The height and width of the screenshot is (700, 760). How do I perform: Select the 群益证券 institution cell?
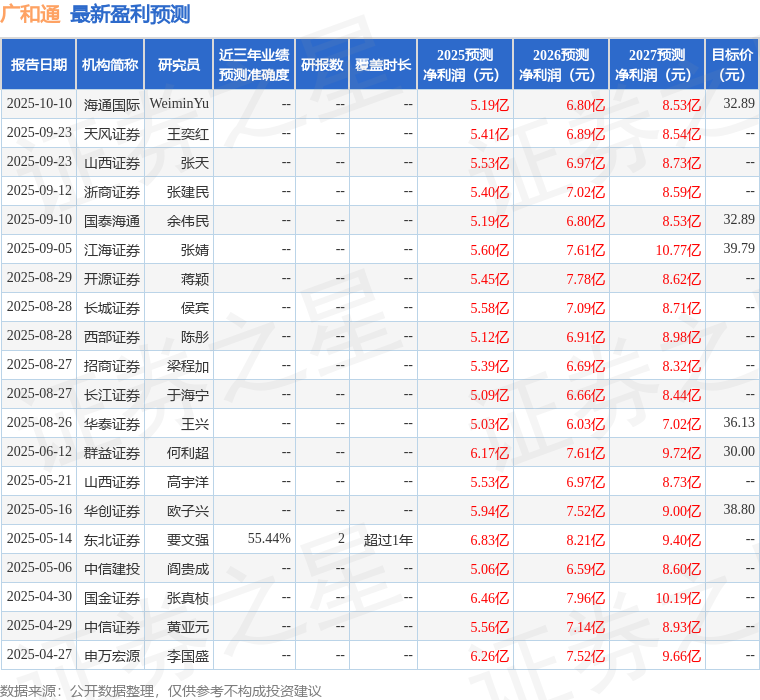tap(112, 453)
